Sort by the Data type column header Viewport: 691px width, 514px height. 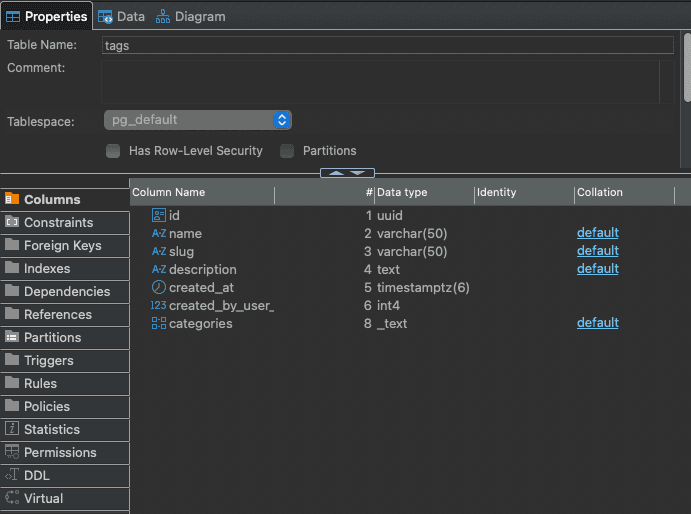(x=402, y=192)
